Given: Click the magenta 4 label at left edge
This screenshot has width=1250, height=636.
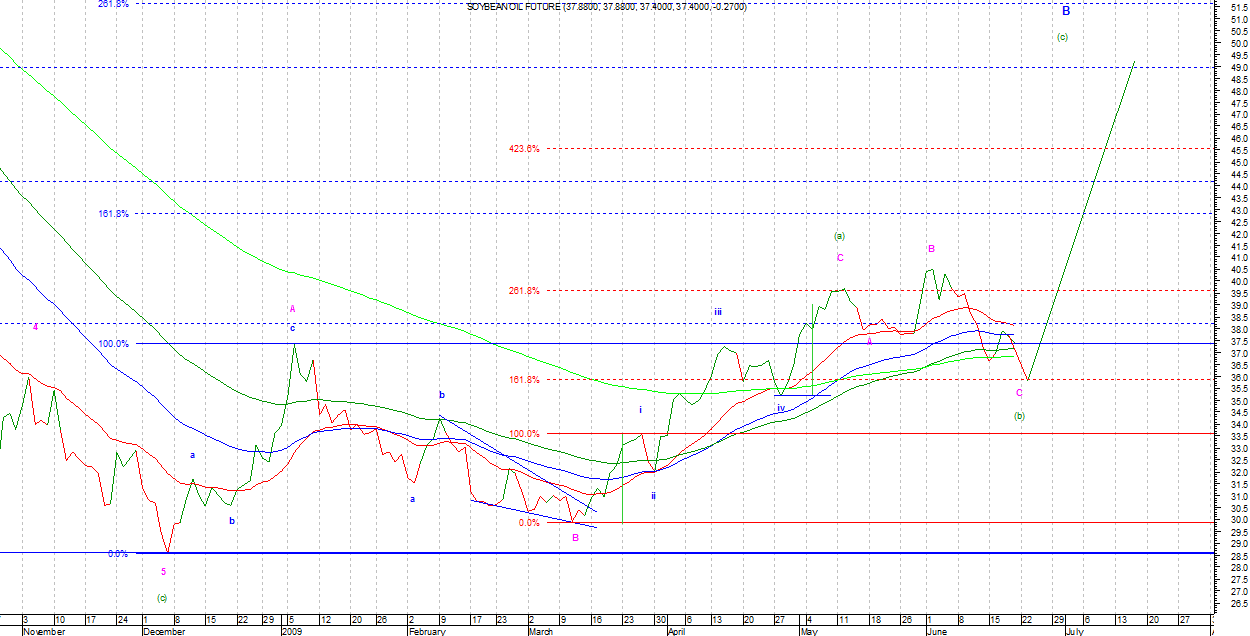Looking at the screenshot, I should pyautogui.click(x=35, y=327).
